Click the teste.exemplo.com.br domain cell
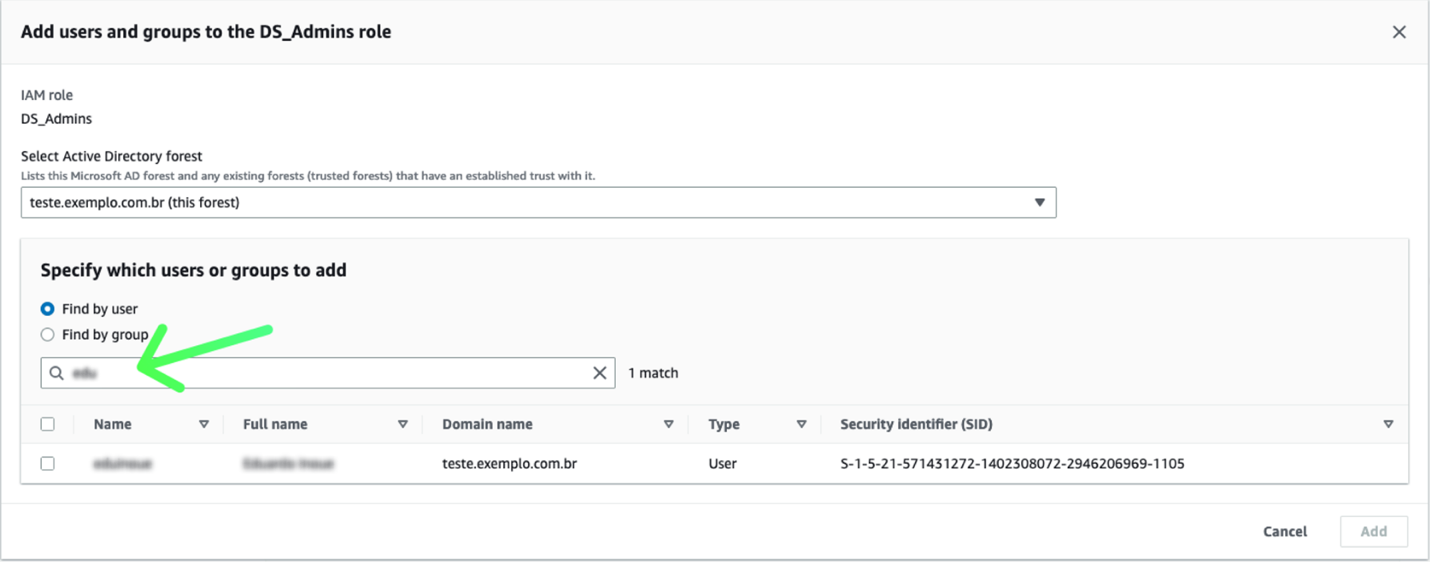Screen dimensions: 1430x562 510,464
